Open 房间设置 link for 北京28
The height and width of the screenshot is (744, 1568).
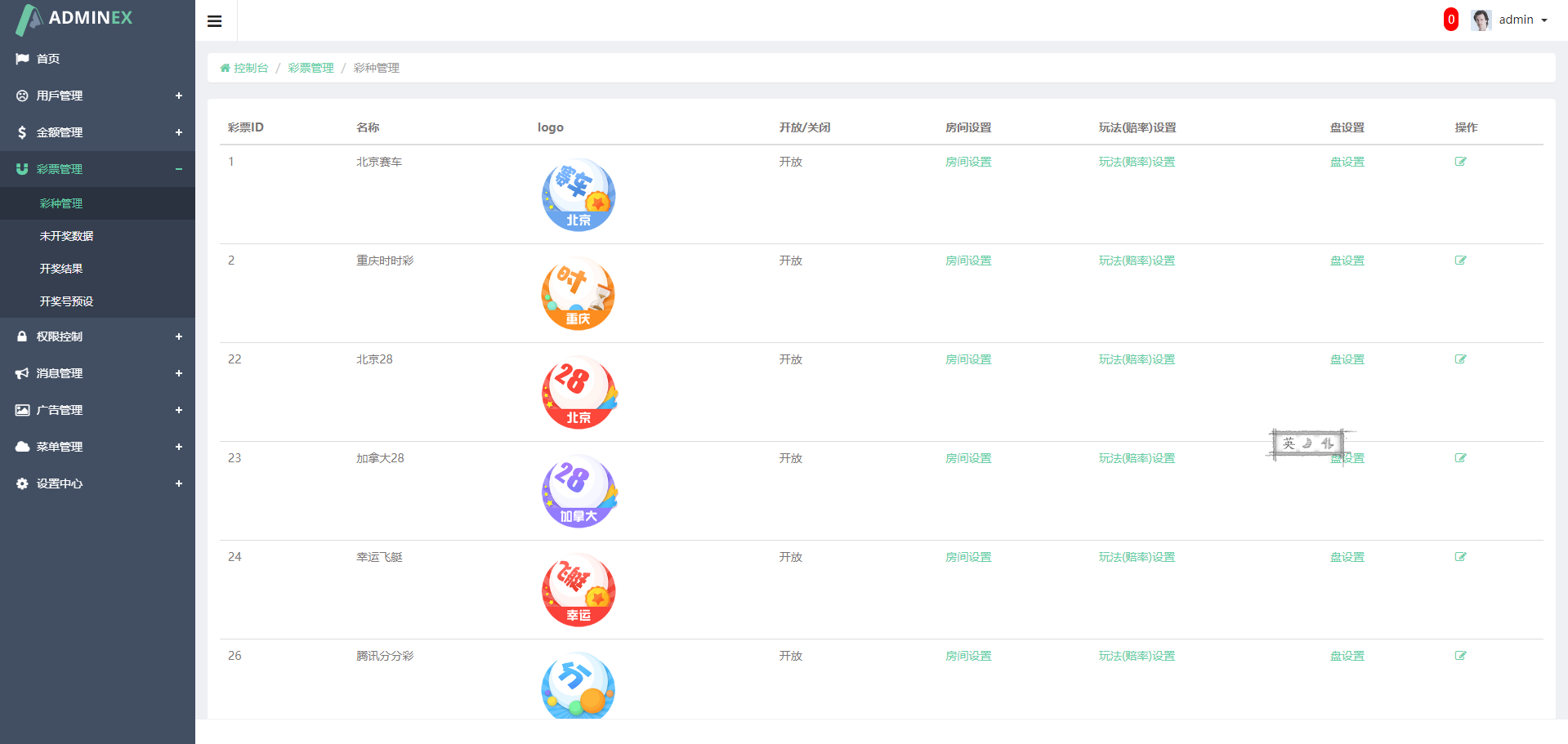tap(968, 359)
